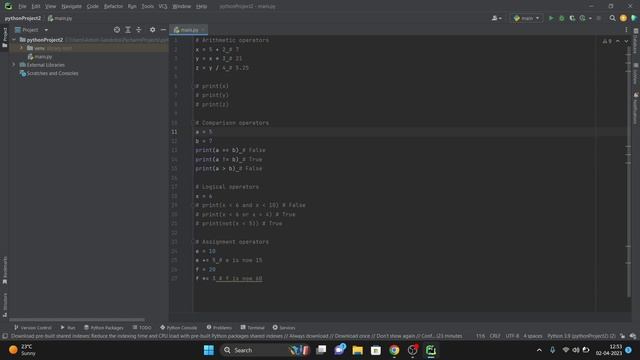640x360 pixels.
Task: Go to next highlighted problem arrow
Action: (x=626, y=41)
